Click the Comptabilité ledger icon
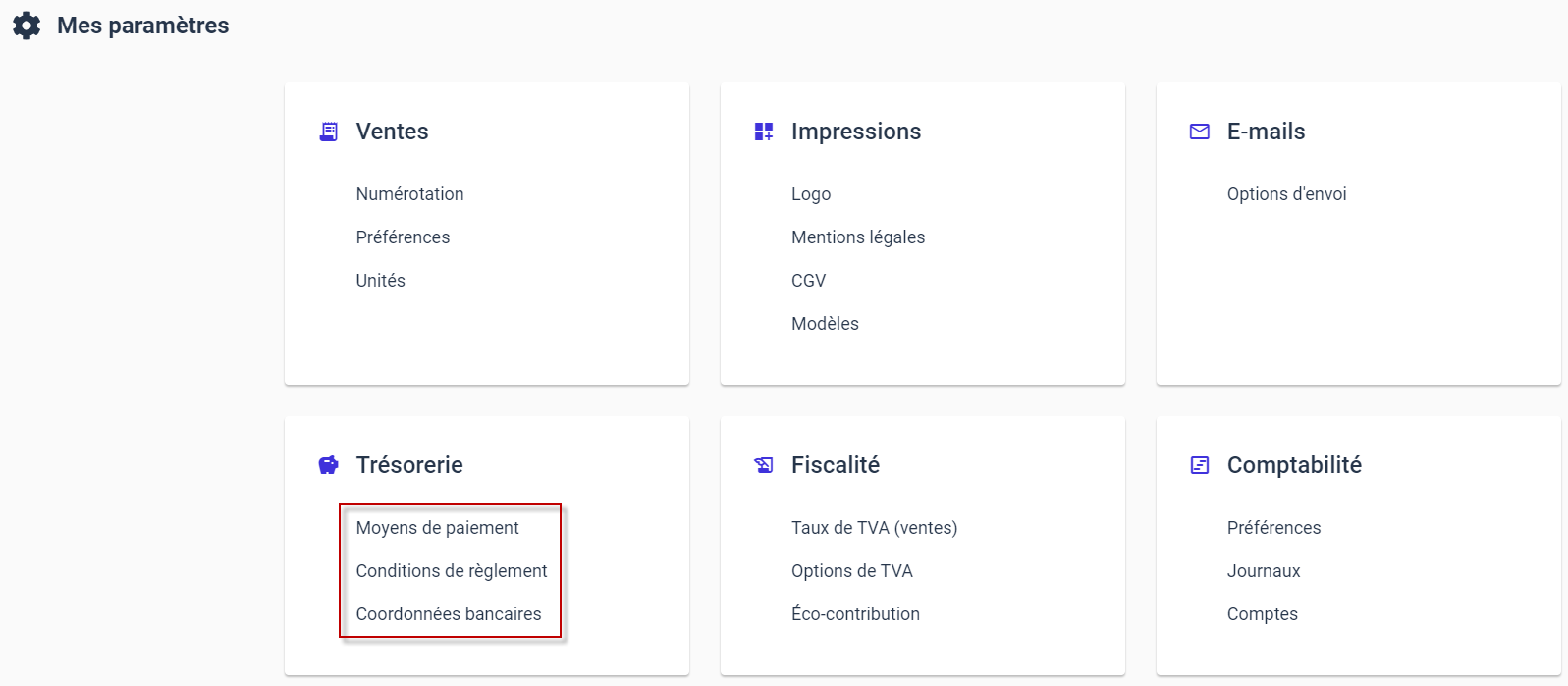Viewport: 1568px width, 686px height. tap(1200, 465)
